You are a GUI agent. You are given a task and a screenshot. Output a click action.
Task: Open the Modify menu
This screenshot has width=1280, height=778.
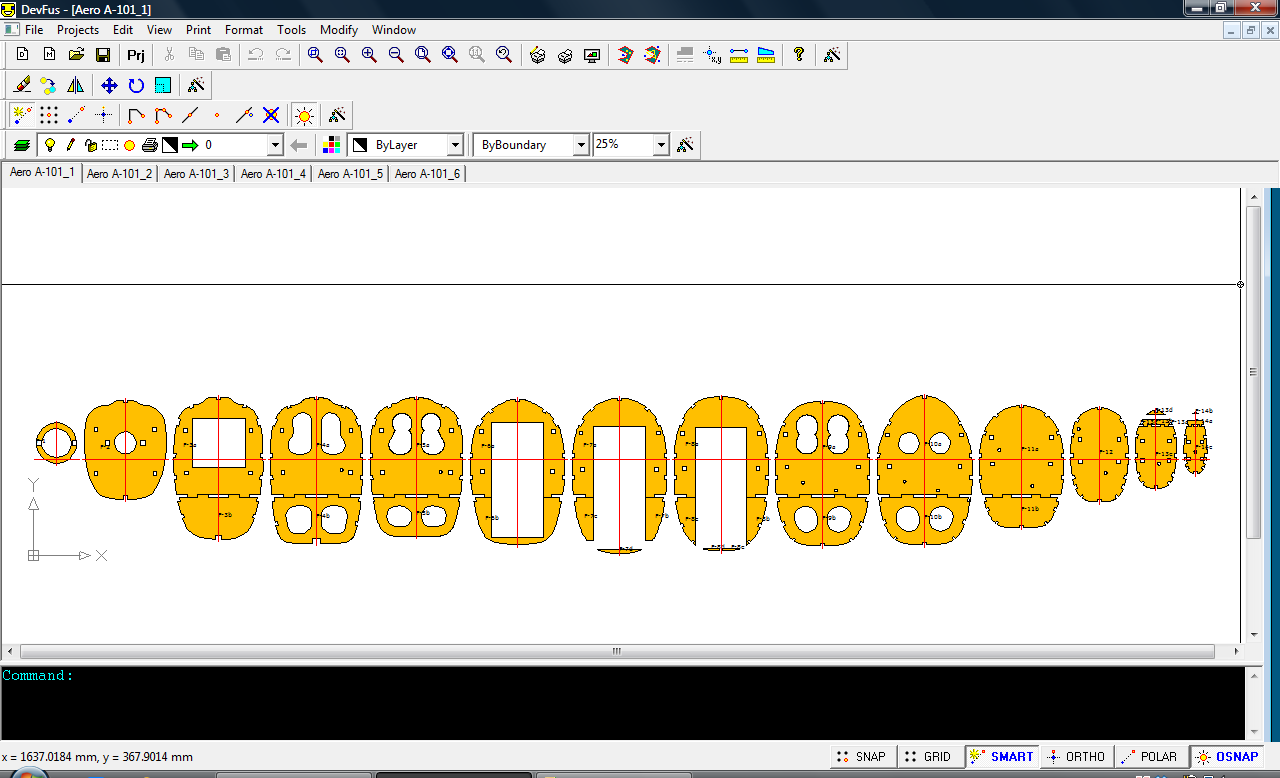click(339, 30)
